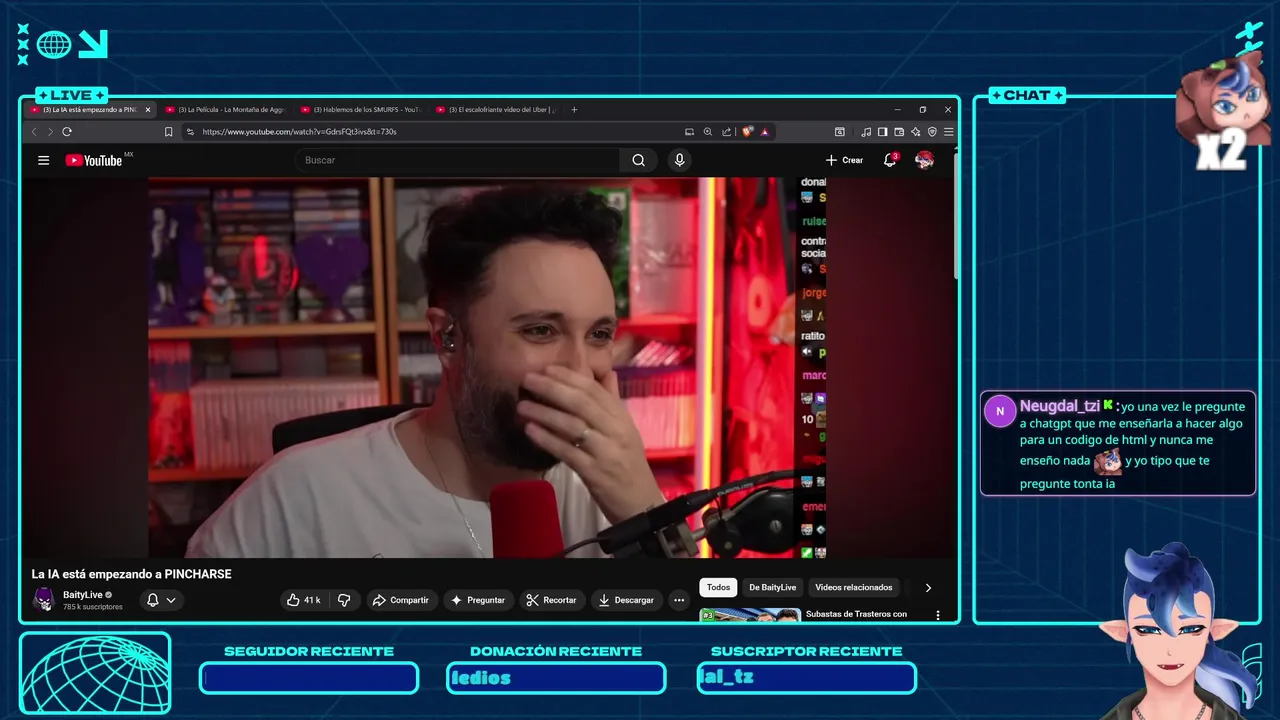
Task: Click the Neugdal_tzi chat username
Action: 1059,406
